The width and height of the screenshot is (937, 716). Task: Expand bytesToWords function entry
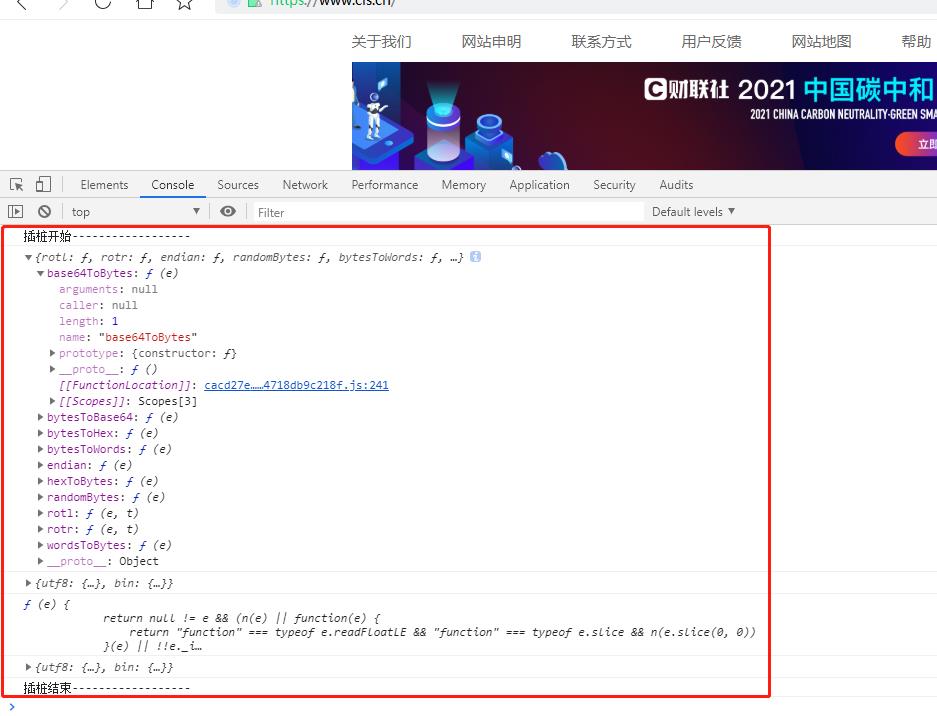pos(40,449)
